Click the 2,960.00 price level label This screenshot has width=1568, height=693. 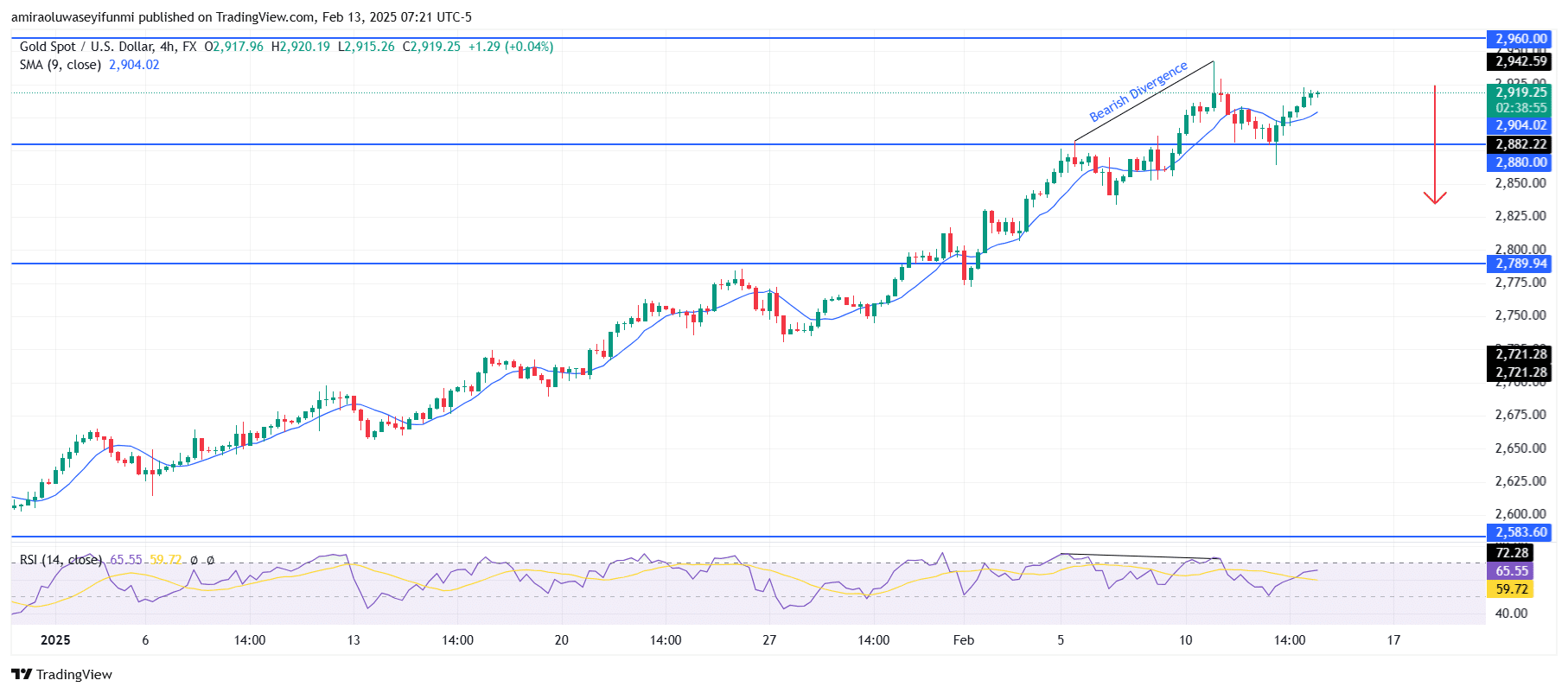(x=1520, y=39)
